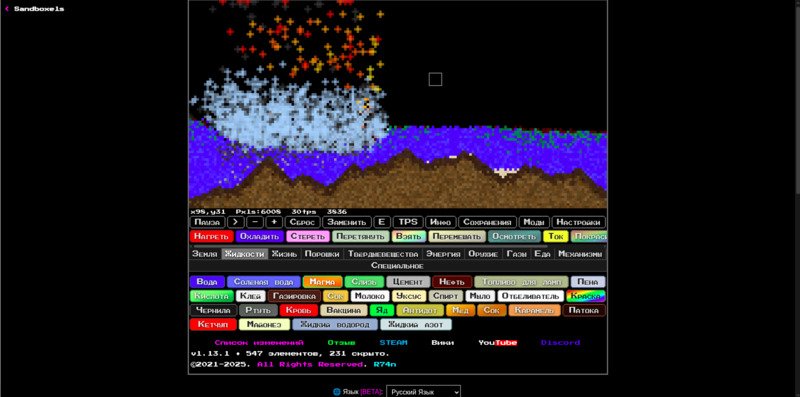Switch to the Порошки category tab
Viewport: 800px width, 397px height.
click(x=322, y=254)
